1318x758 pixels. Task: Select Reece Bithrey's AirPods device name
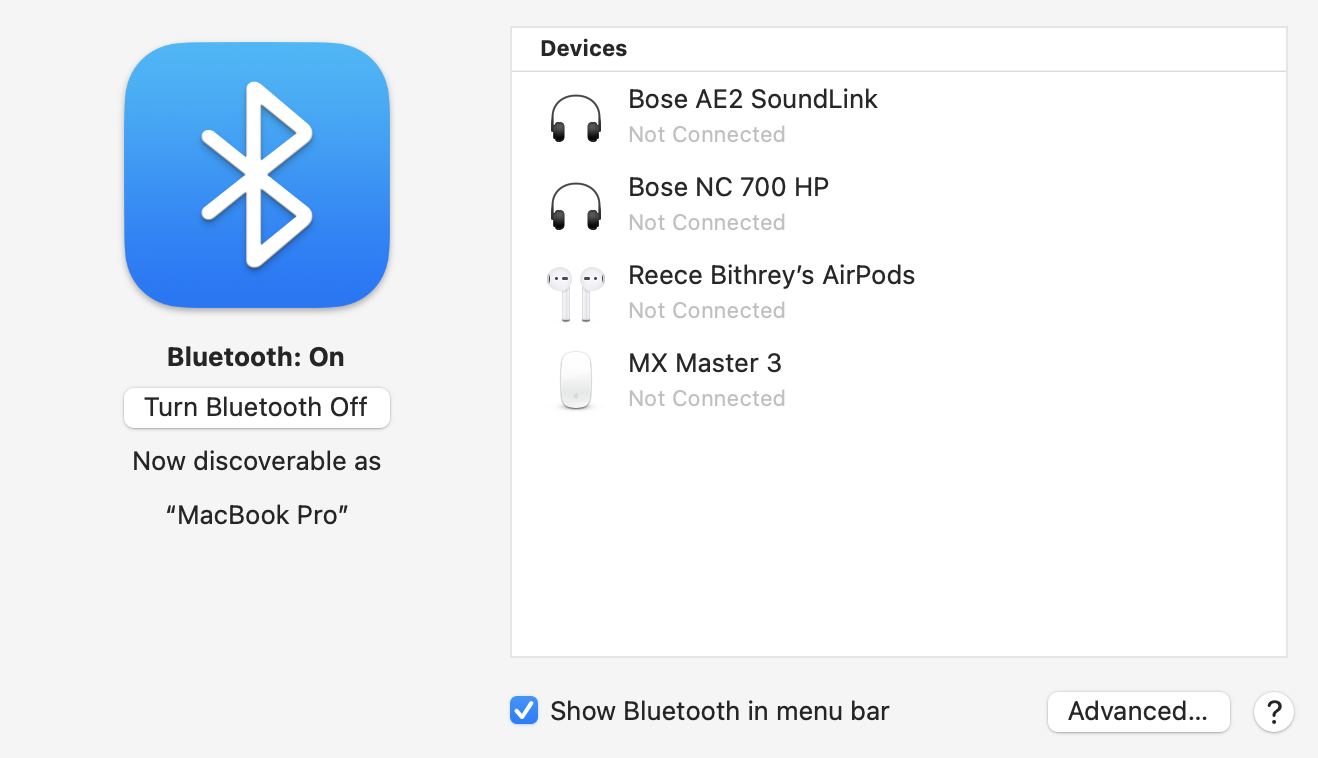pos(772,275)
